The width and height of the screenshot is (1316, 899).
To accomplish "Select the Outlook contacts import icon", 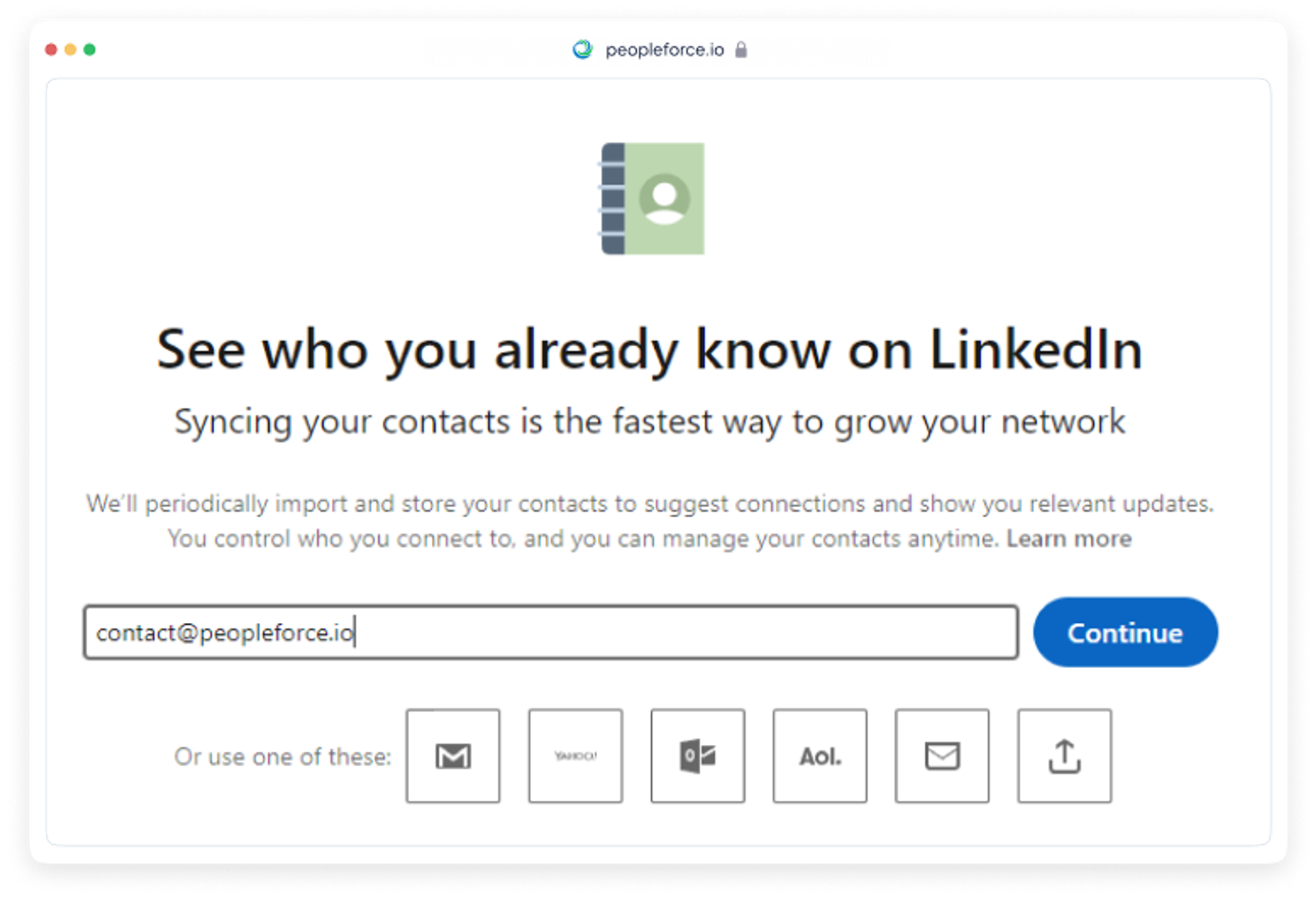I will [x=697, y=756].
